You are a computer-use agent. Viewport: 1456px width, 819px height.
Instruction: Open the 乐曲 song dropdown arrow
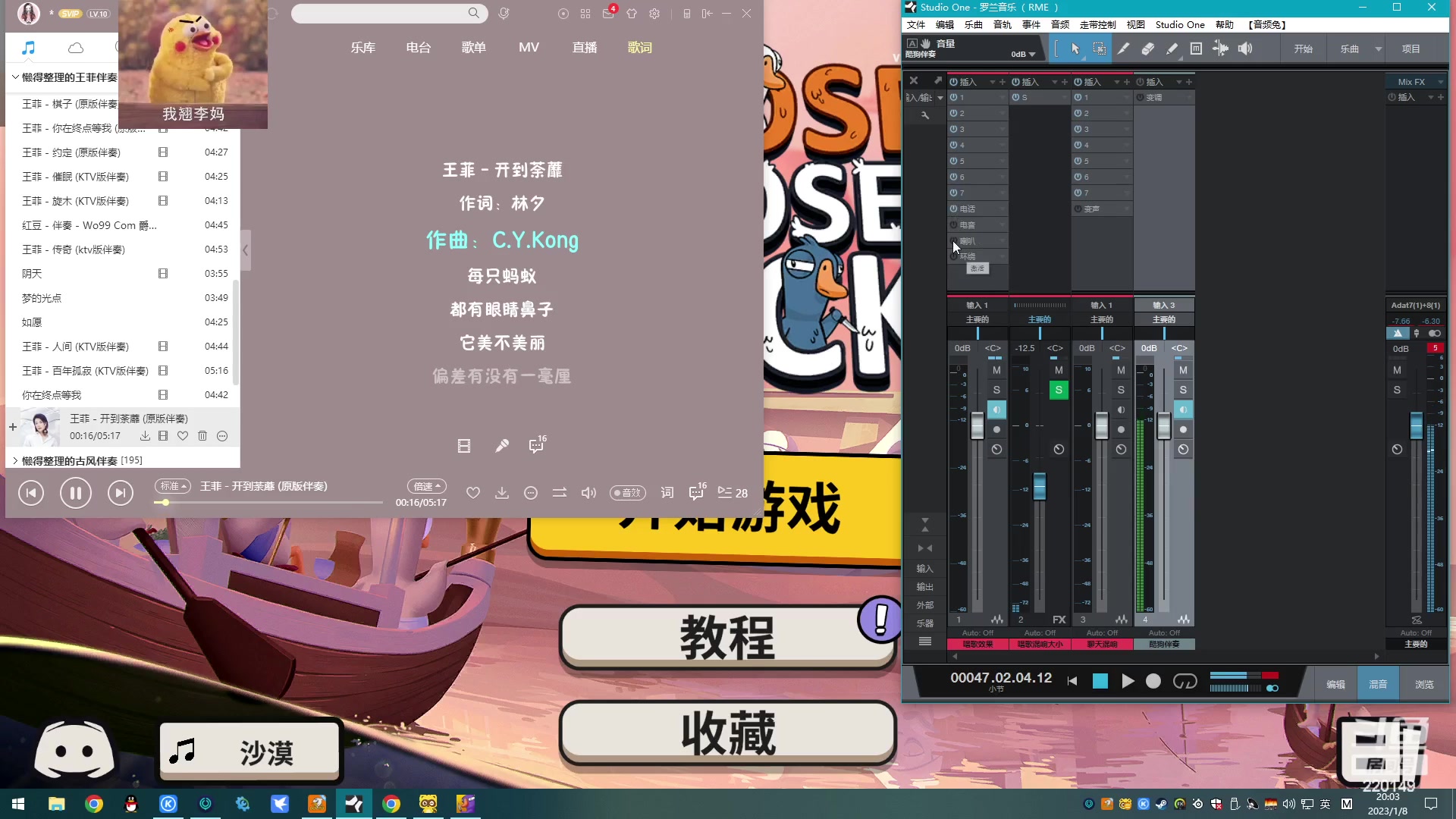(x=1379, y=49)
